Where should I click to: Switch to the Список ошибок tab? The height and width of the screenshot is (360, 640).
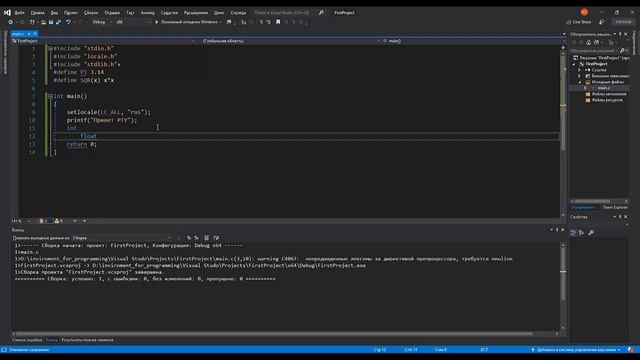(27, 340)
